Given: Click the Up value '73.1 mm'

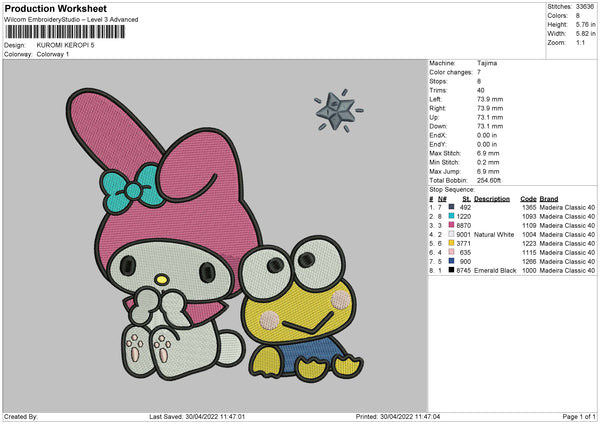Looking at the screenshot, I should point(490,117).
